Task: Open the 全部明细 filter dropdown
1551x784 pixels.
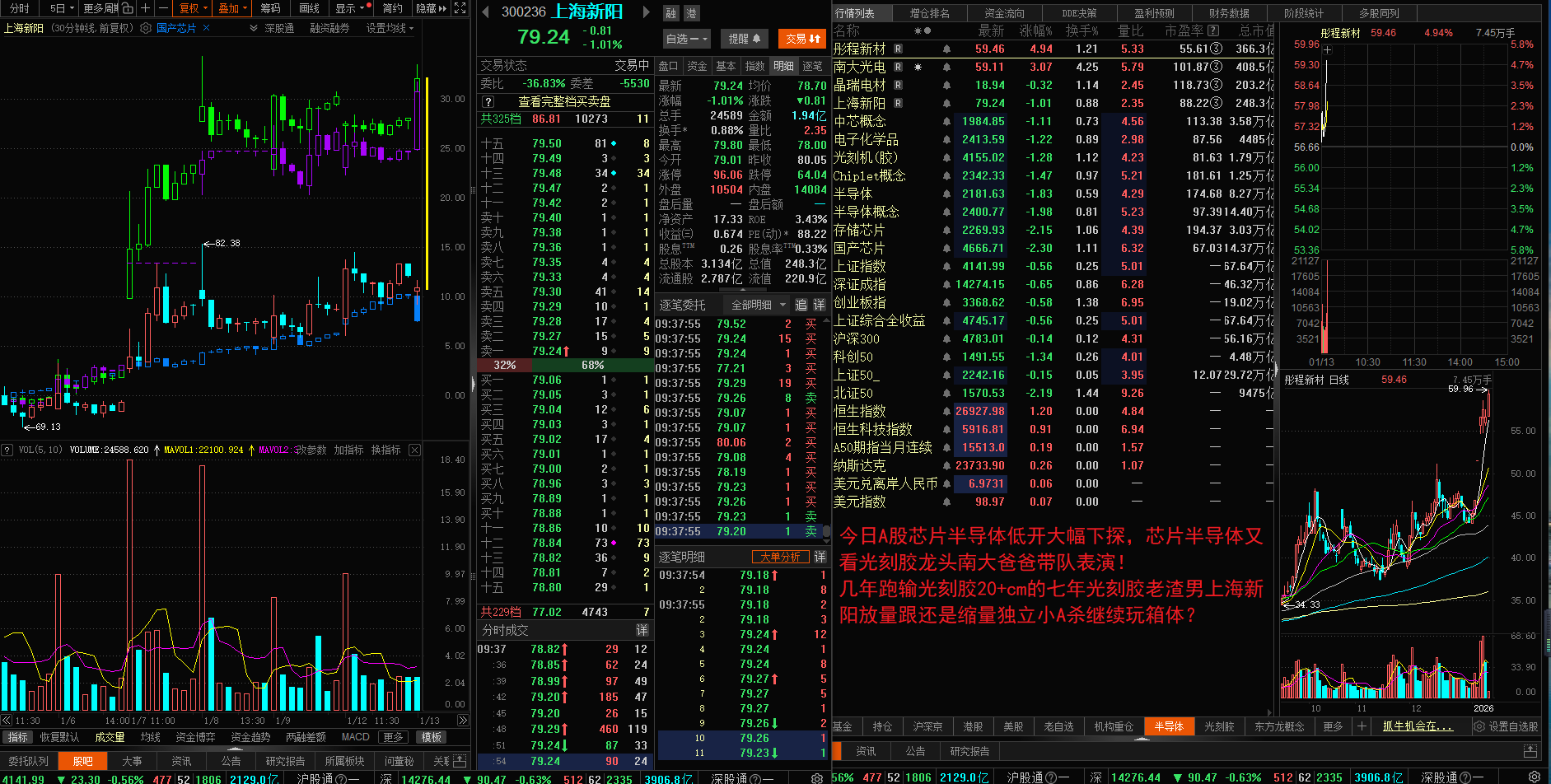Action: [757, 305]
